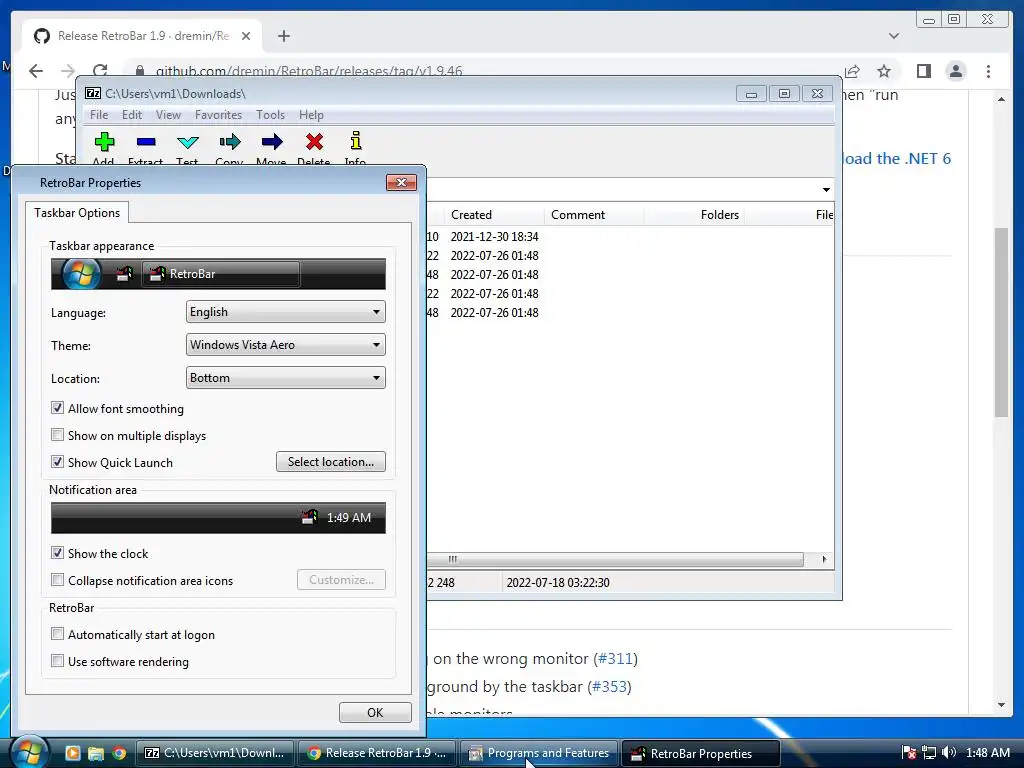Open Chrome's side panel icon
The height and width of the screenshot is (768, 1024).
923,71
